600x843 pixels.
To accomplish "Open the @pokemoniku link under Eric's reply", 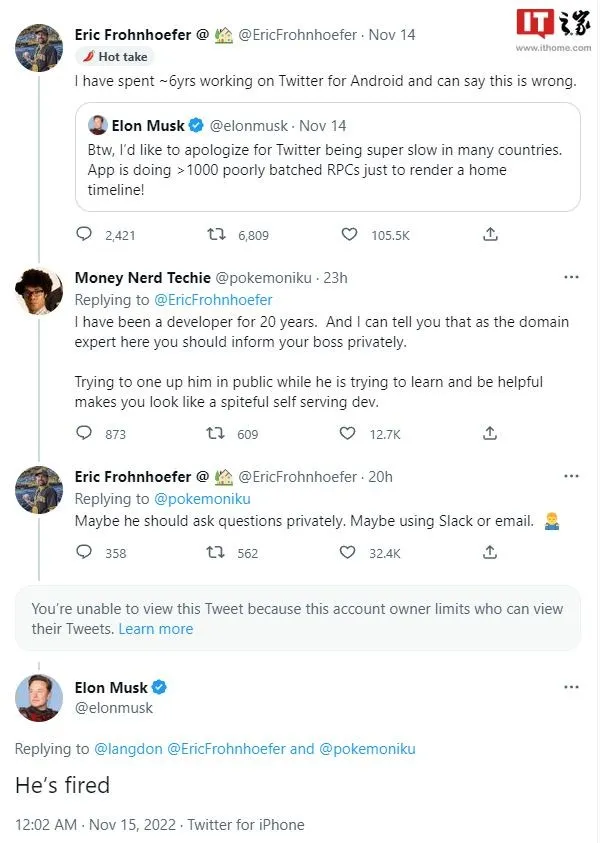I will coord(202,499).
